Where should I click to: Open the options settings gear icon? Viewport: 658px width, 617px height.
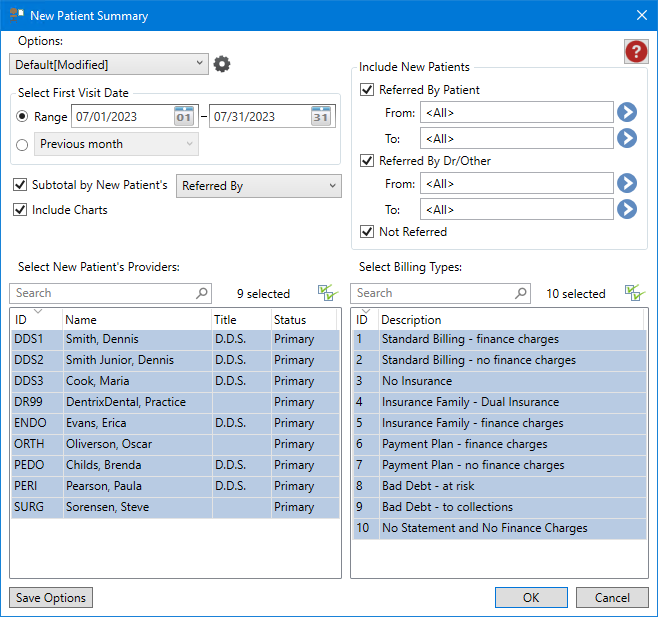click(x=222, y=64)
